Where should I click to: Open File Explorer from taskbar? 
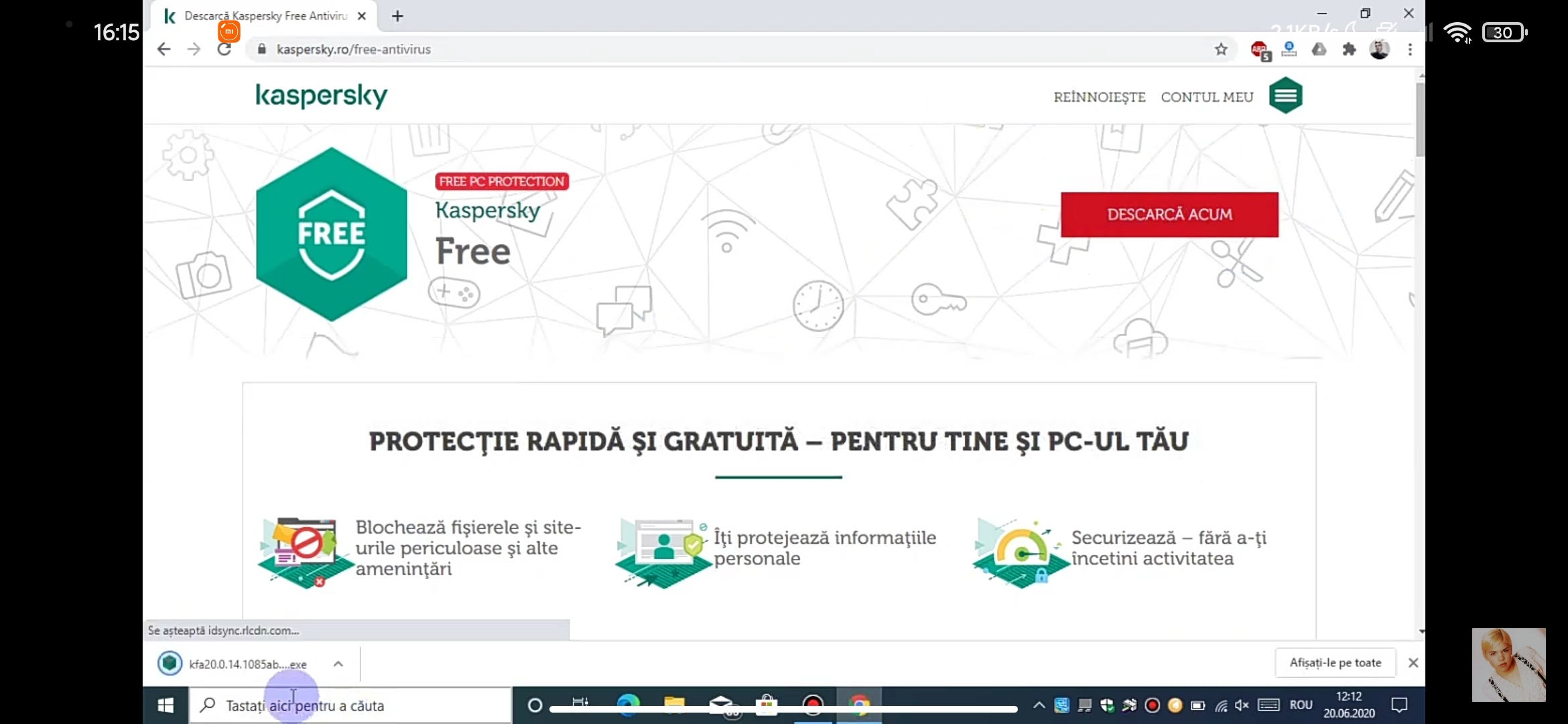(x=674, y=705)
